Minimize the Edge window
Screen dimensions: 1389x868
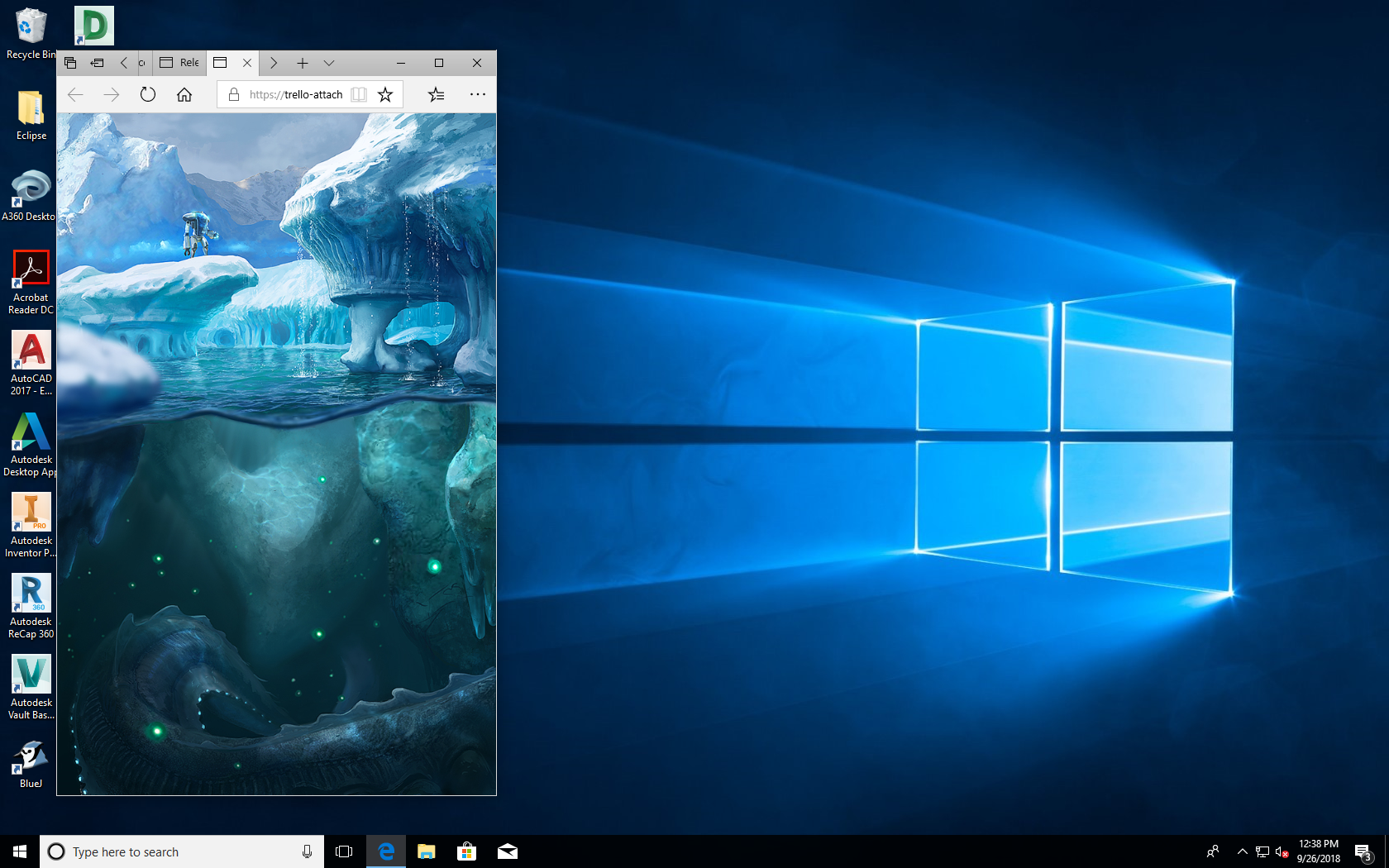point(401,63)
